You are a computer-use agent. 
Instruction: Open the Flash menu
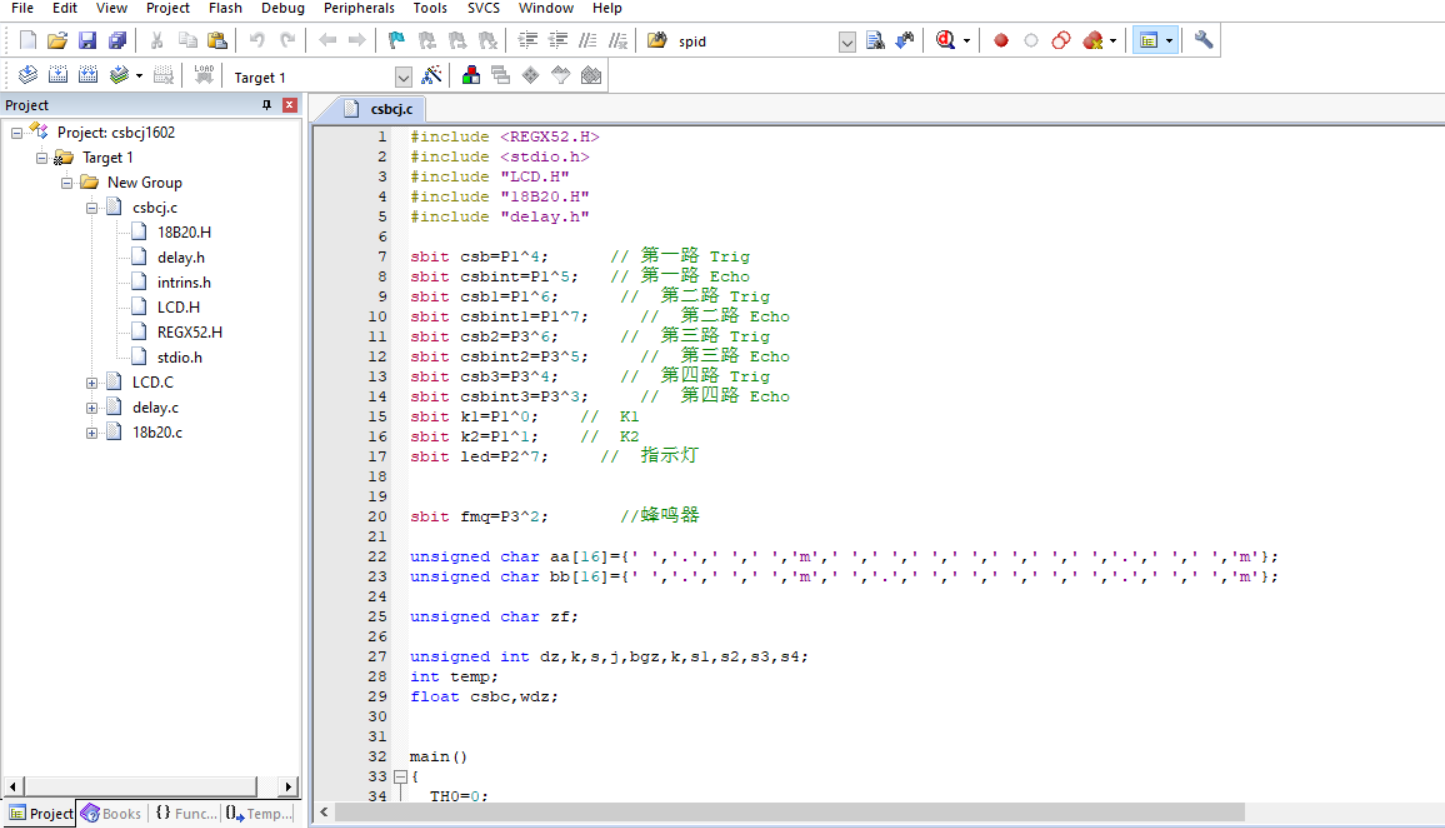225,8
